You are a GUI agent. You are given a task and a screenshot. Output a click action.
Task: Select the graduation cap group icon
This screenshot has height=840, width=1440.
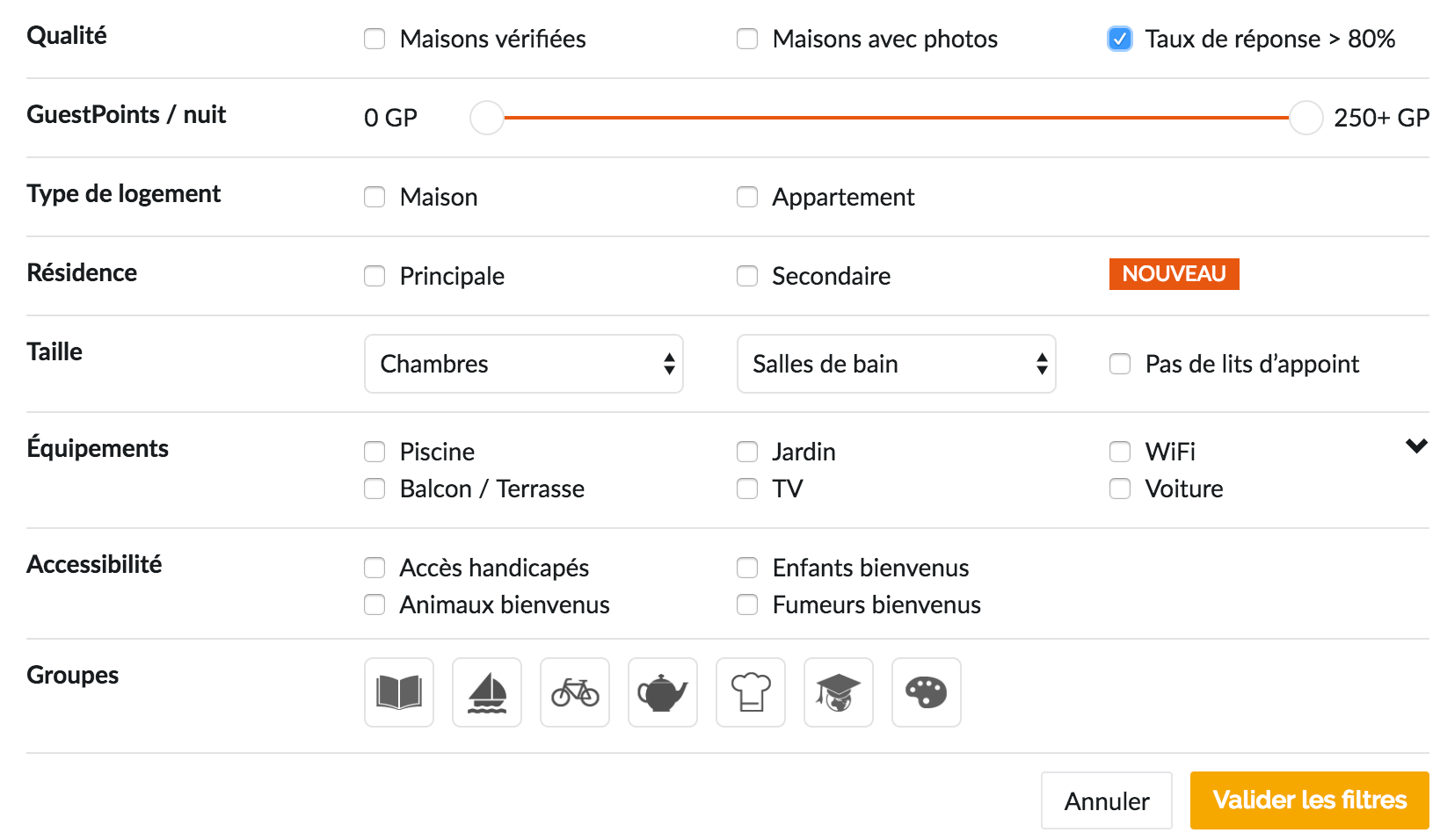pyautogui.click(x=839, y=692)
